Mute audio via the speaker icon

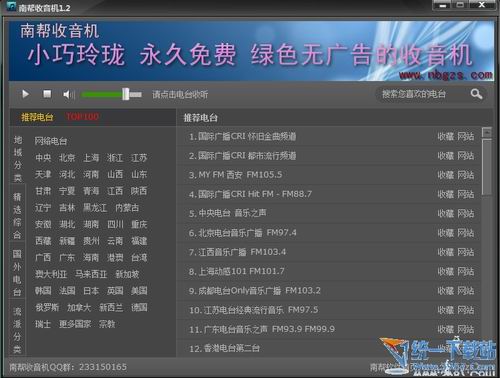69,95
